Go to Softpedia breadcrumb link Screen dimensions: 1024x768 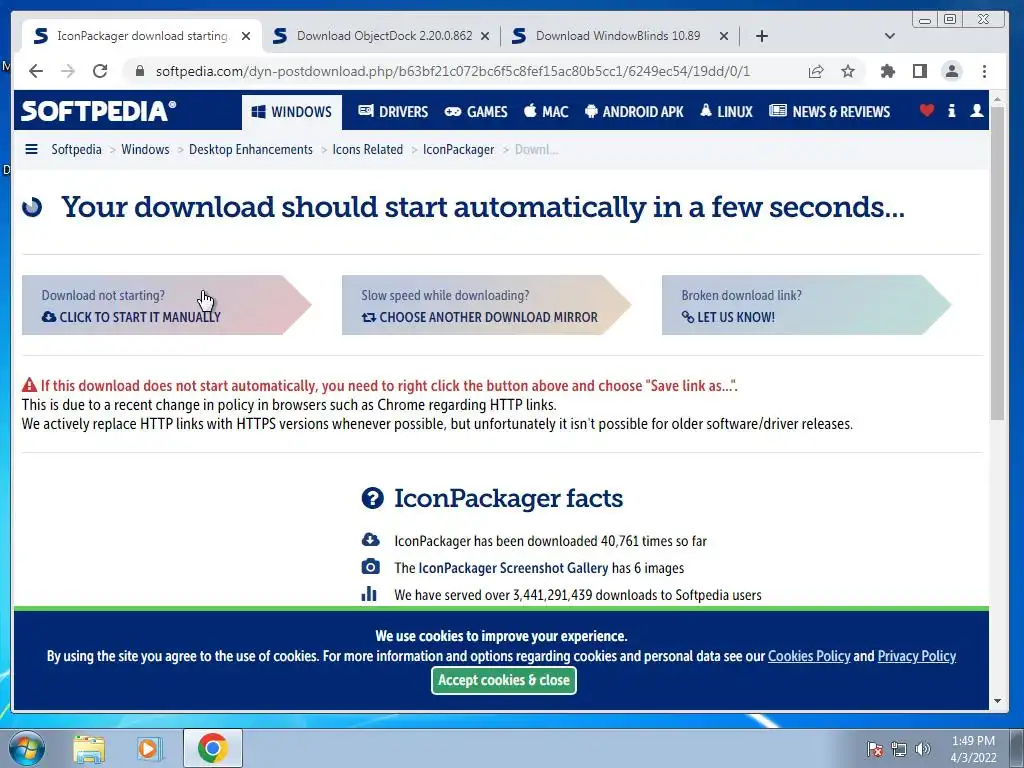pos(76,150)
